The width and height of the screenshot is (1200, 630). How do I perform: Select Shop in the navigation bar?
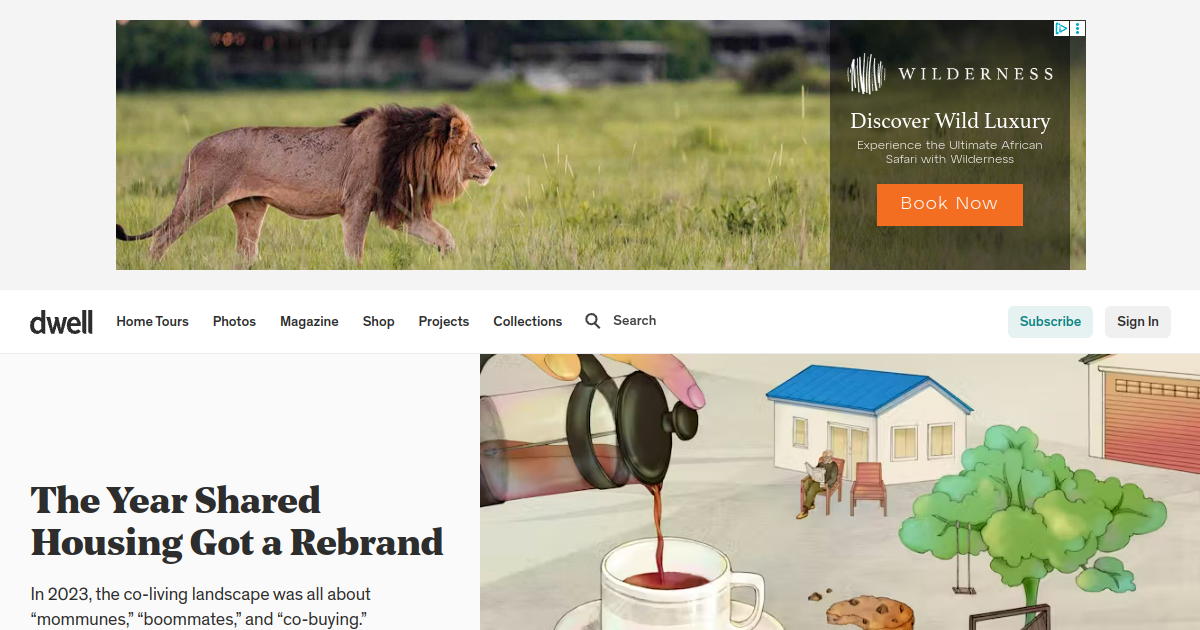click(378, 321)
